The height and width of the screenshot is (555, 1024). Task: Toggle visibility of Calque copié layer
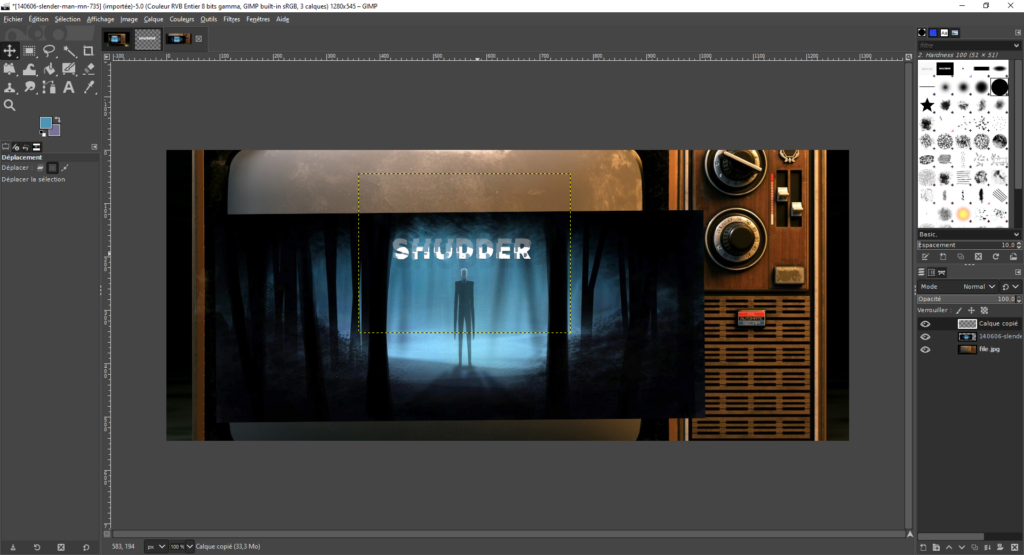tap(925, 324)
